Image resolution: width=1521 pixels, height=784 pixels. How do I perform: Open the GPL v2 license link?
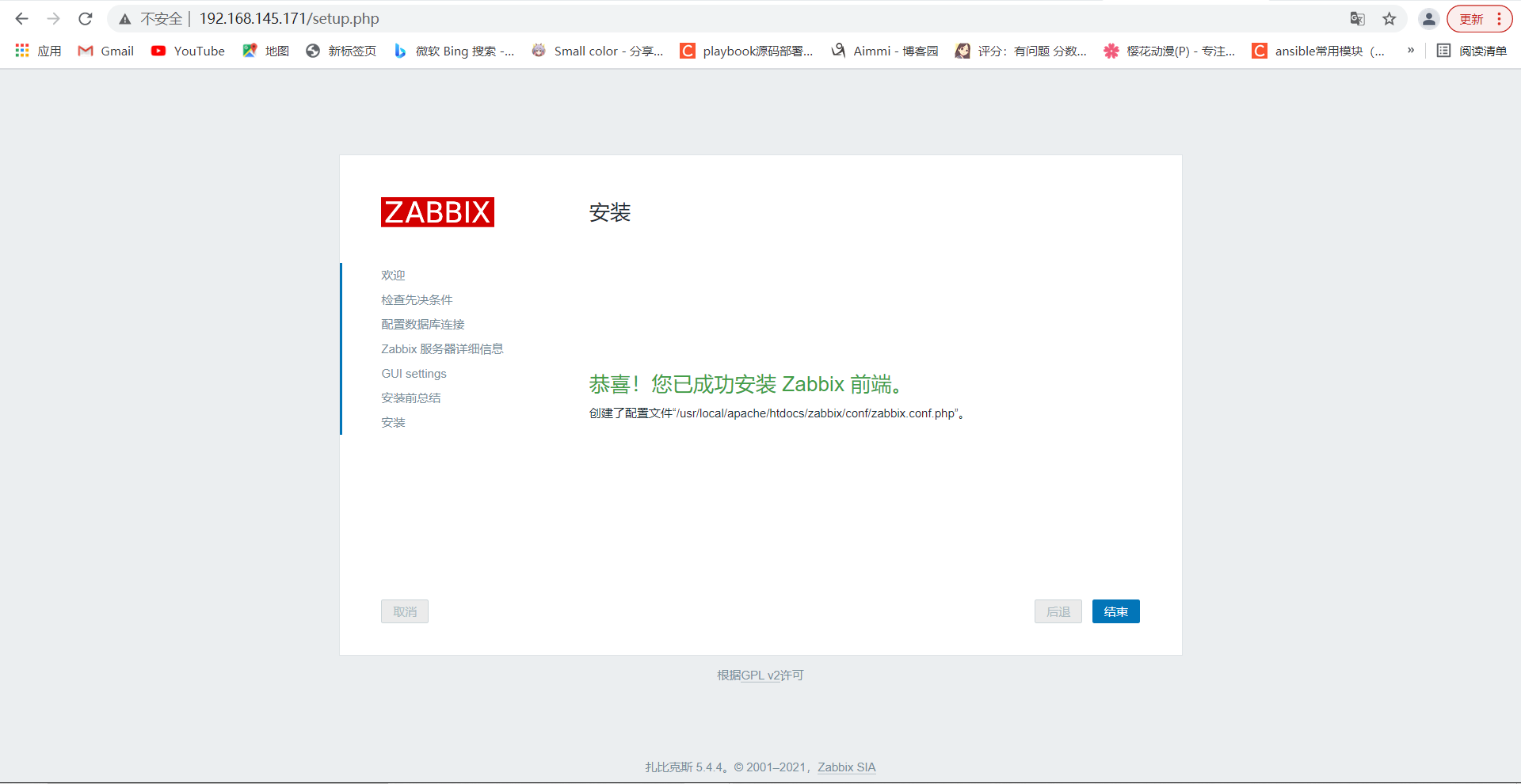[760, 676]
